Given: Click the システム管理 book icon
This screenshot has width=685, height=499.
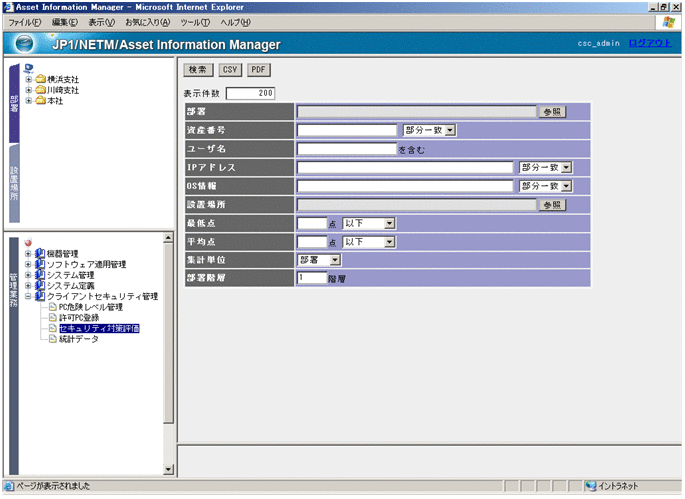Looking at the screenshot, I should (x=40, y=275).
